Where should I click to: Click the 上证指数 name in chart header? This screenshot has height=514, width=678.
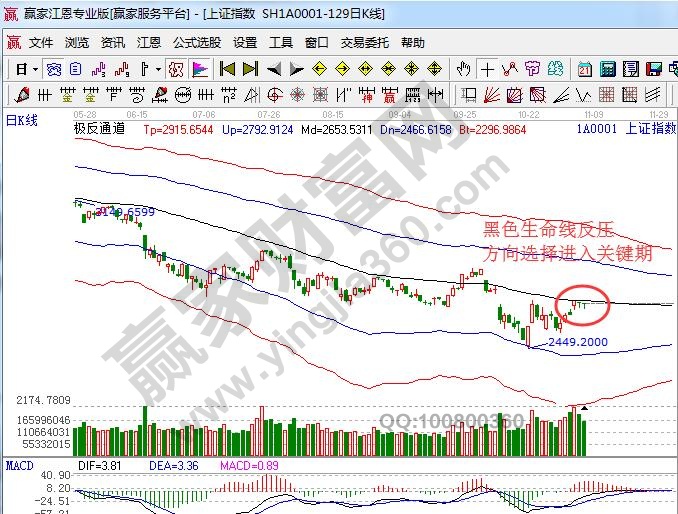coord(649,129)
